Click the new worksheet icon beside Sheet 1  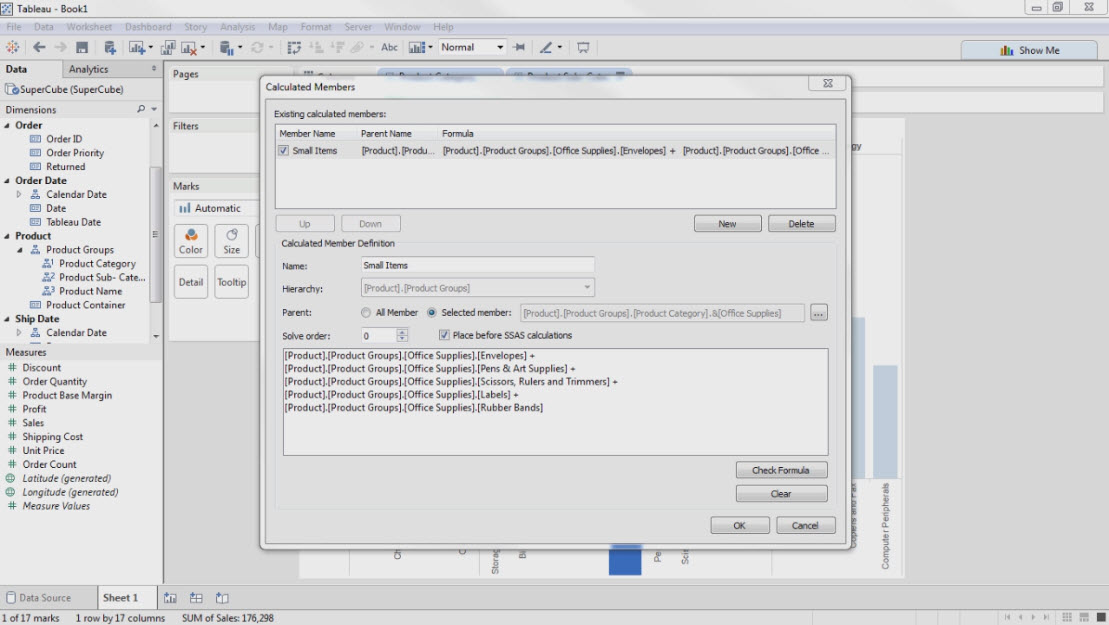[170, 598]
